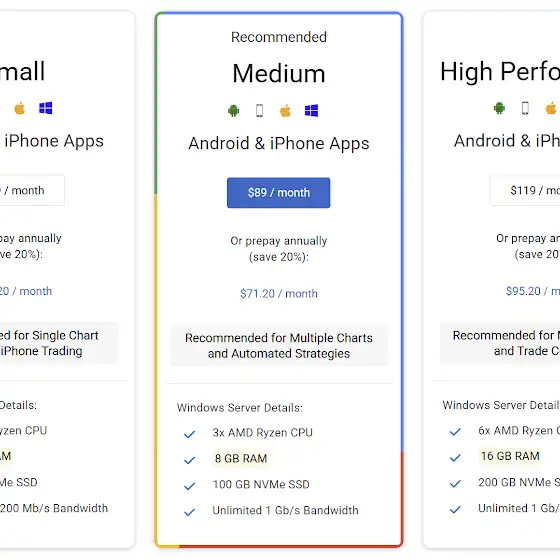Click checkmark beside 8 GB RAM

point(190,460)
